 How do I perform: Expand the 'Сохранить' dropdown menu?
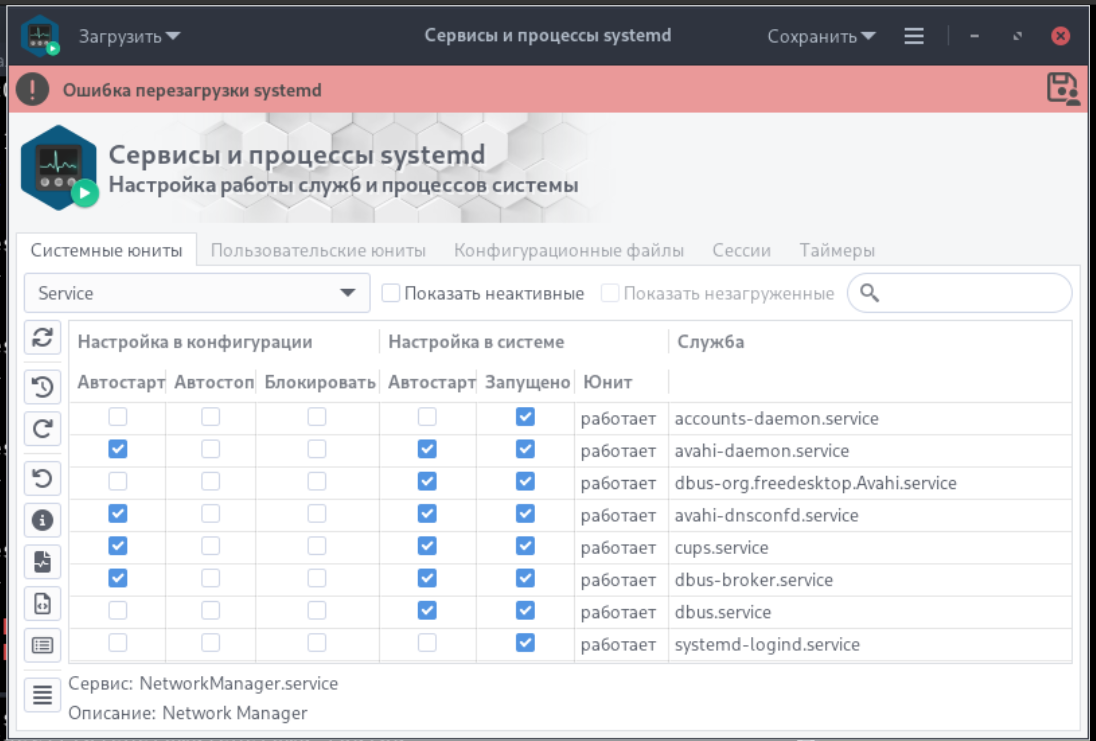(821, 36)
